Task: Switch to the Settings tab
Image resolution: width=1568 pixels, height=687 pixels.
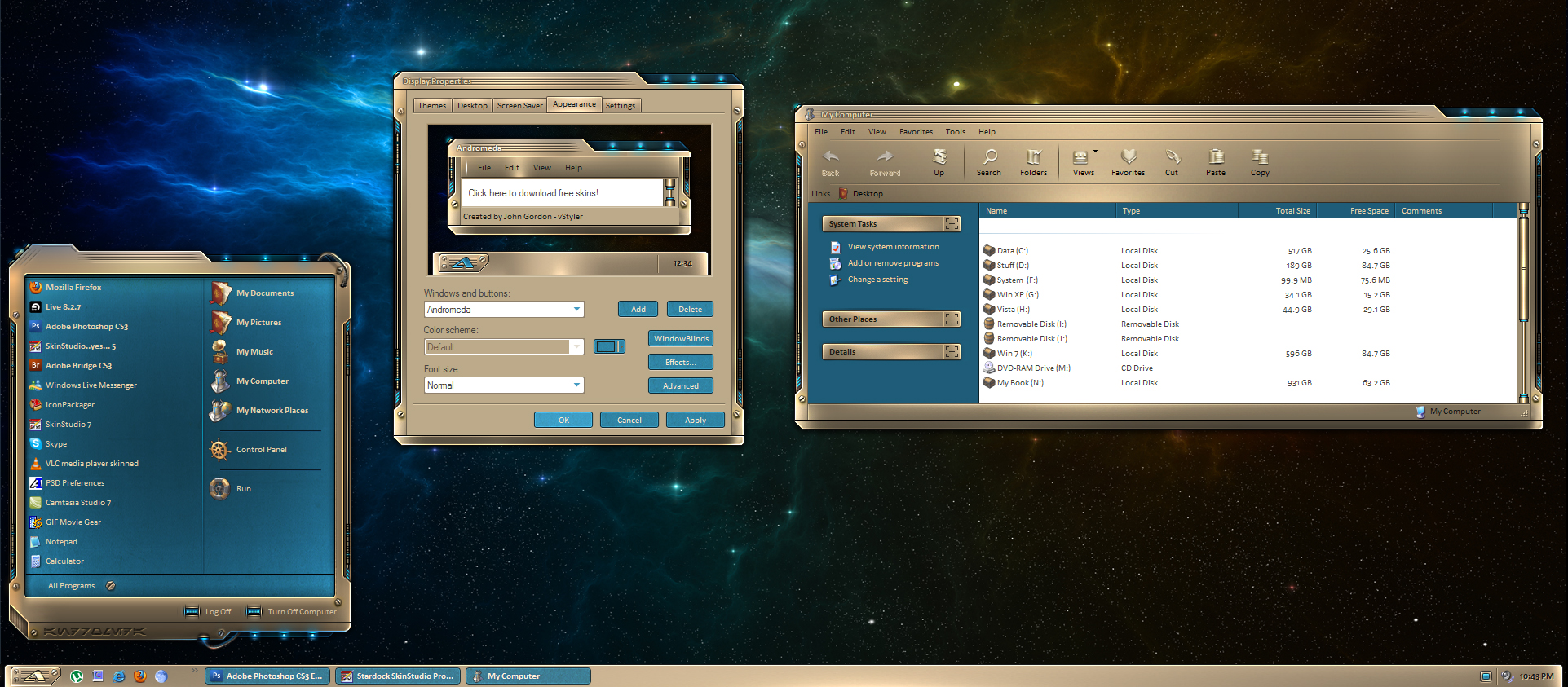Action: pos(621,105)
